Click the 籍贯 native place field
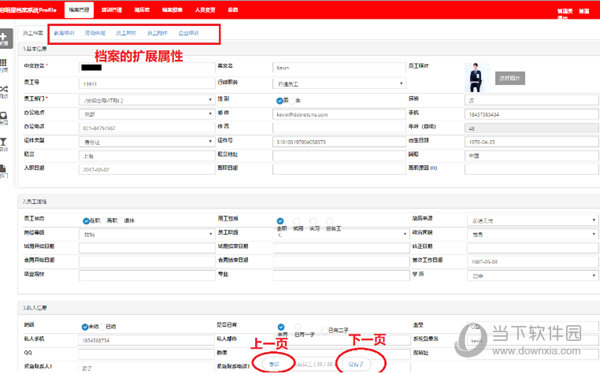600x374 pixels. tap(147, 155)
